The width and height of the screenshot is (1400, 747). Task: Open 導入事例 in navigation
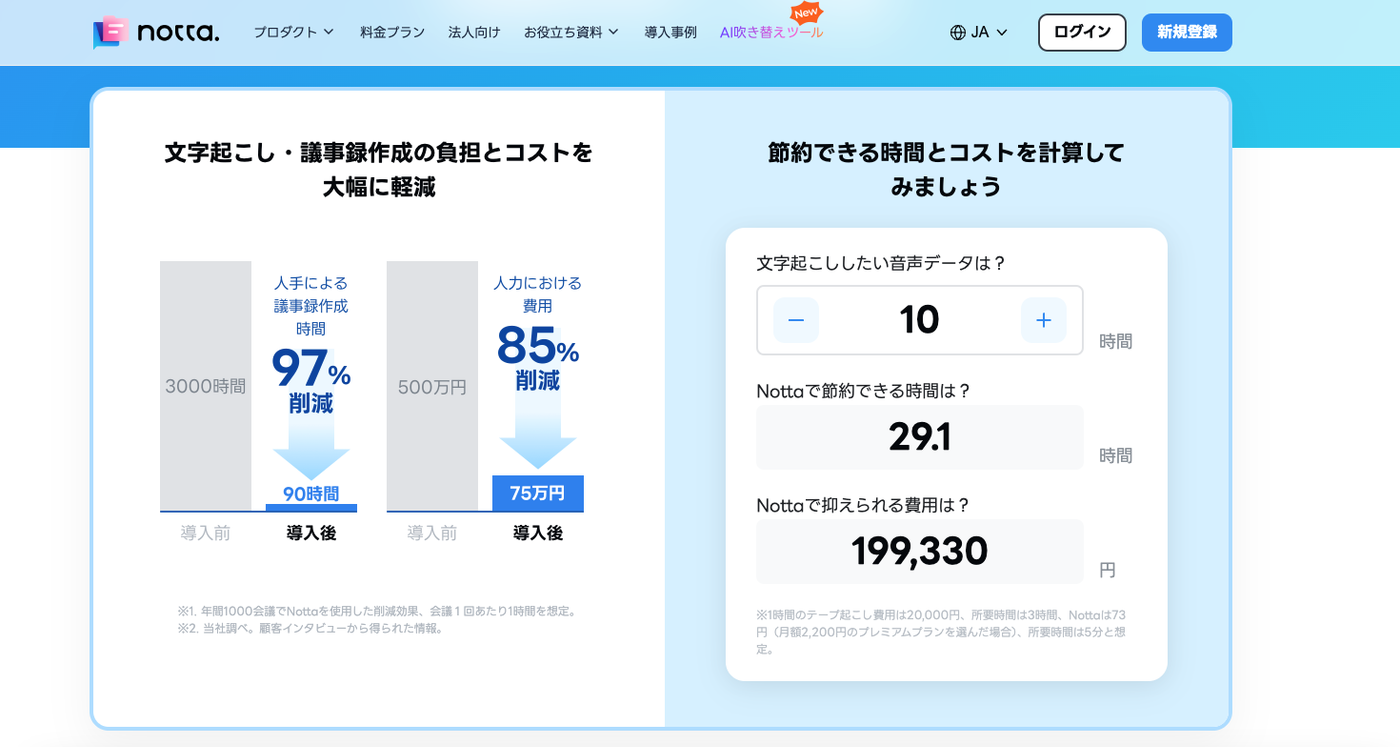(x=670, y=32)
